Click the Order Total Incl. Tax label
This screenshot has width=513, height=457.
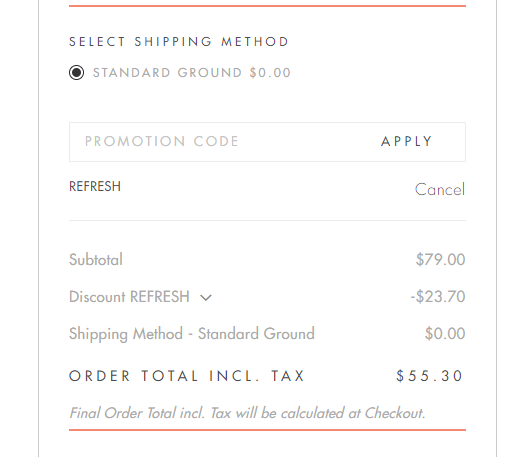187,376
